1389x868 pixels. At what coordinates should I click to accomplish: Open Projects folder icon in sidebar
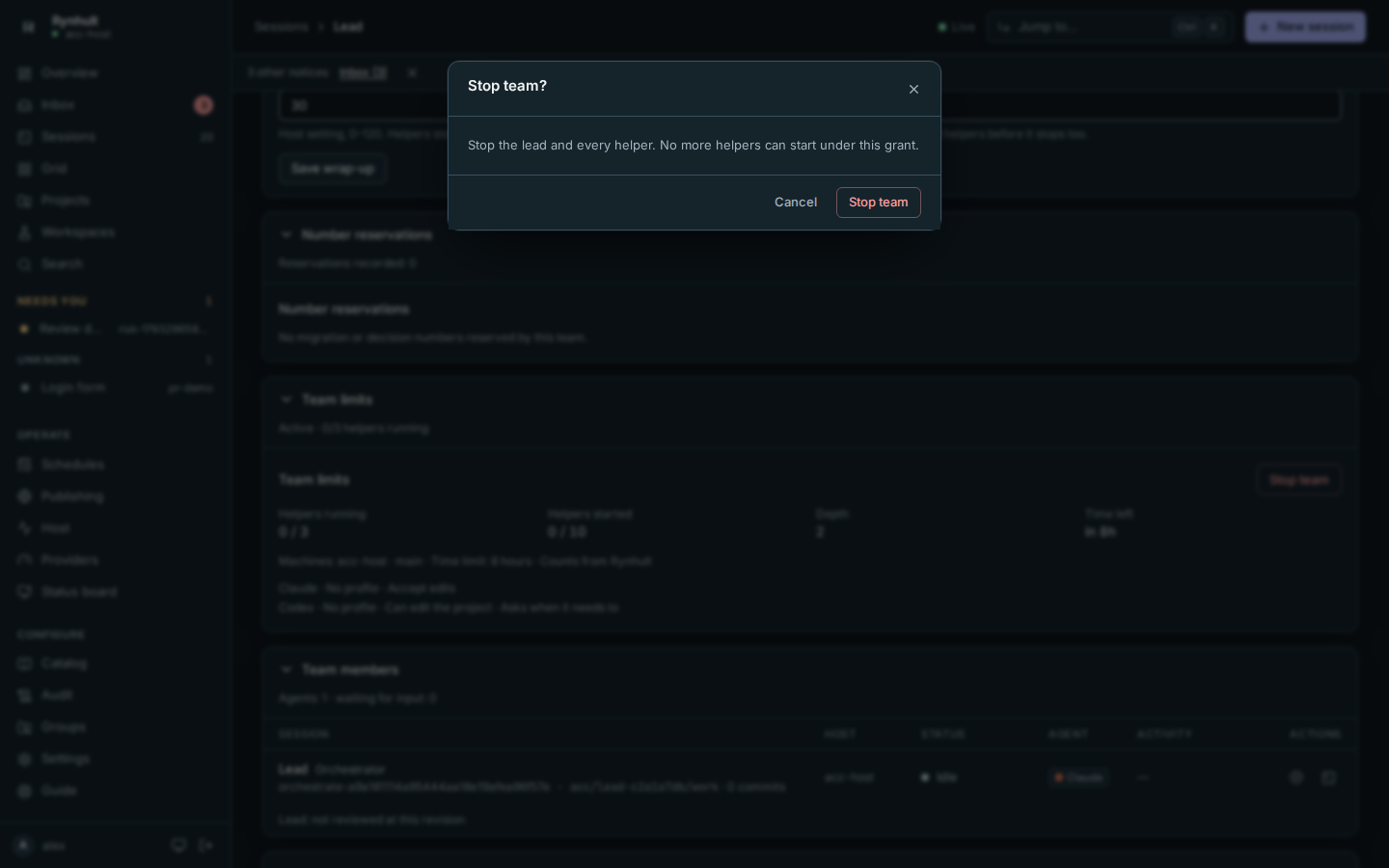coord(25,201)
